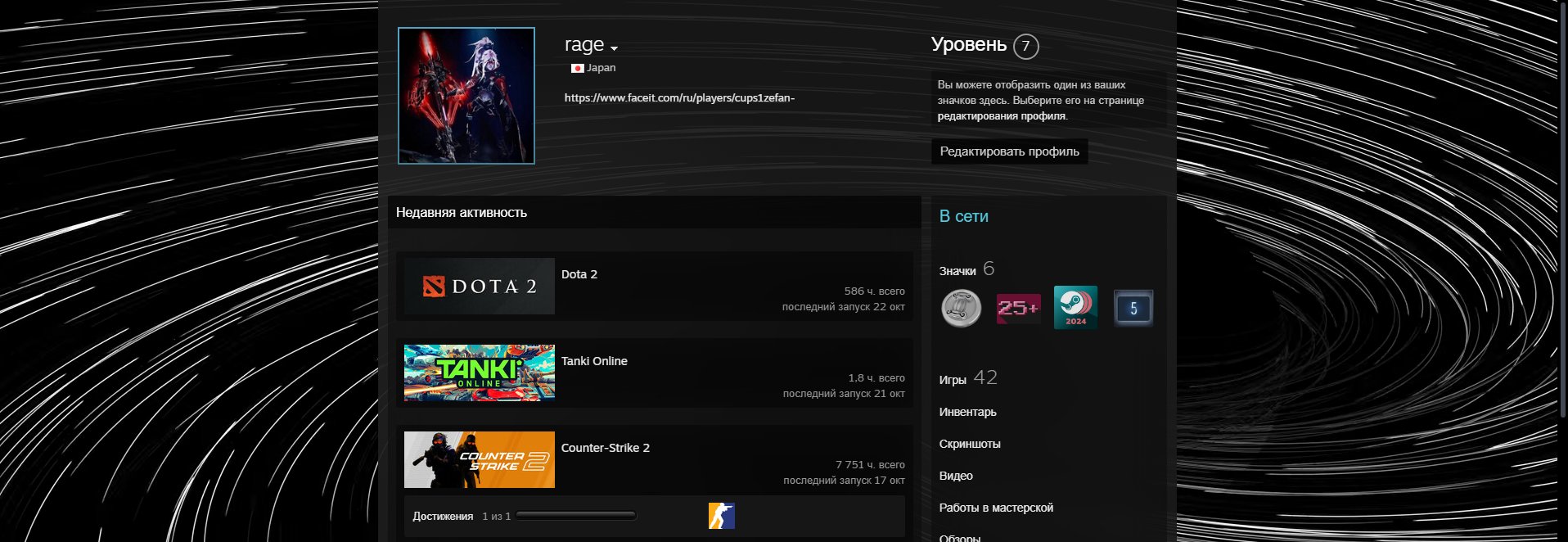Open the Dota 2 game banner
The width and height of the screenshot is (1568, 542).
(x=480, y=287)
